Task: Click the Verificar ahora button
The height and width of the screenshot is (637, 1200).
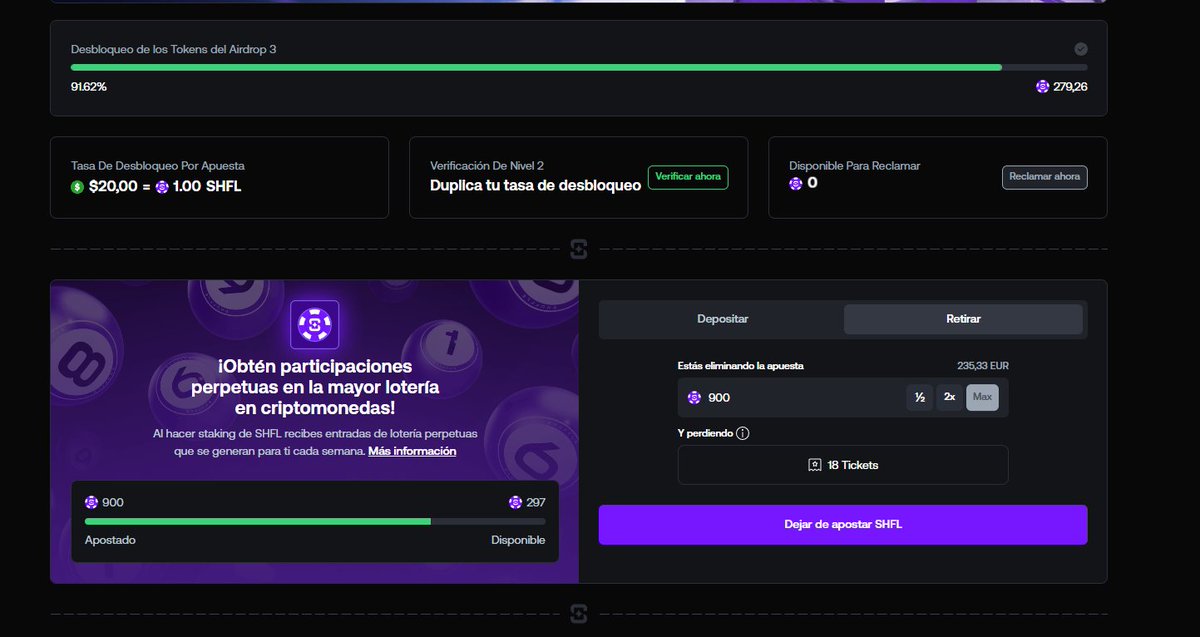Action: 688,177
